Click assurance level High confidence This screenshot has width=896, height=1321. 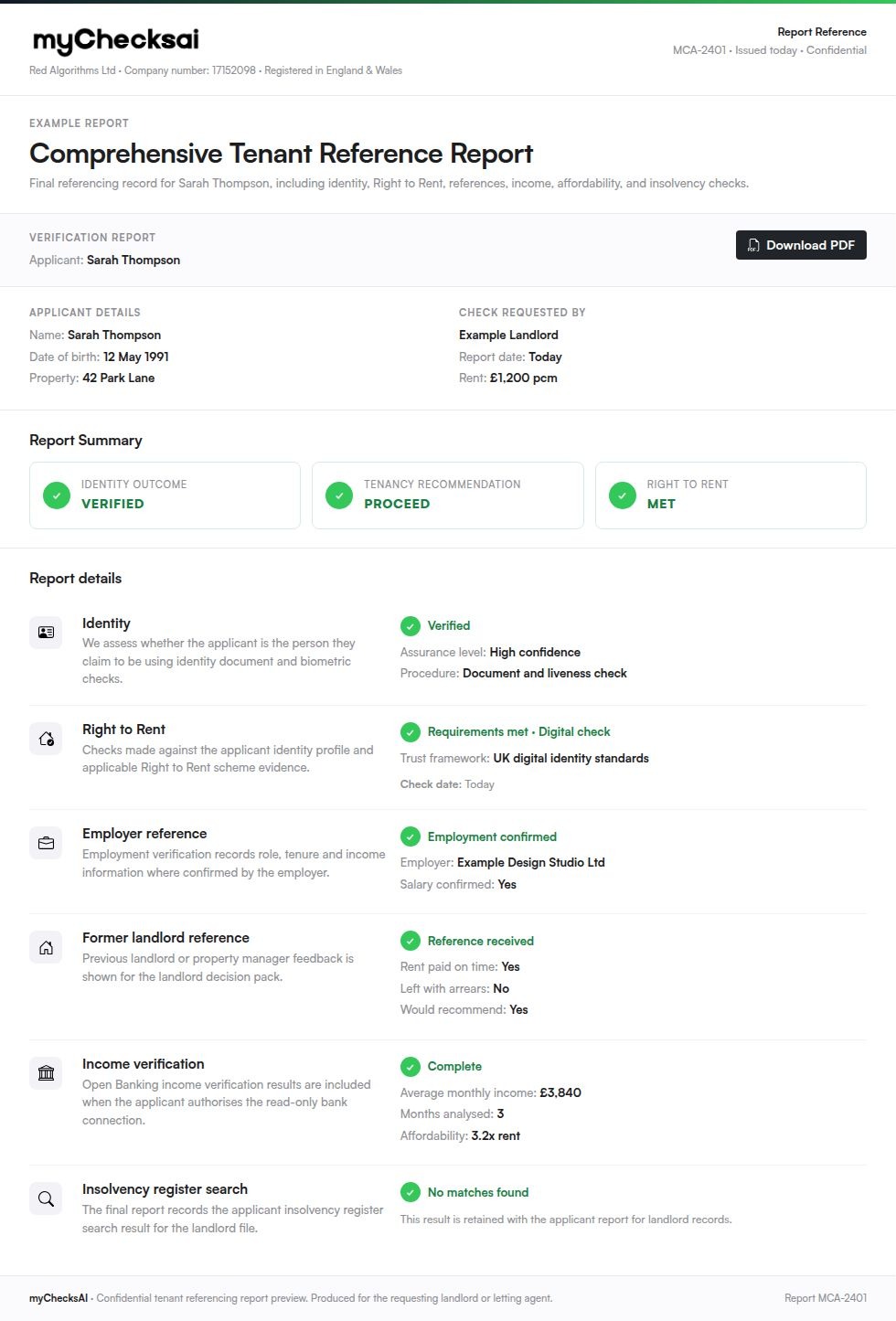pos(535,653)
